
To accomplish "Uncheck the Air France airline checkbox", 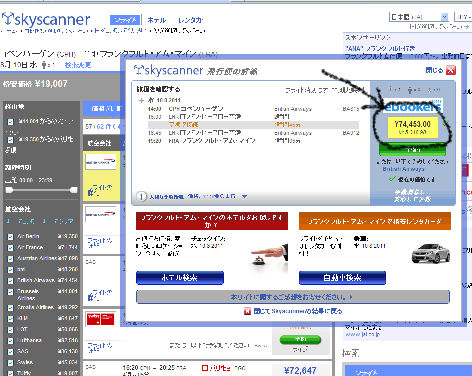I will coord(10,248).
